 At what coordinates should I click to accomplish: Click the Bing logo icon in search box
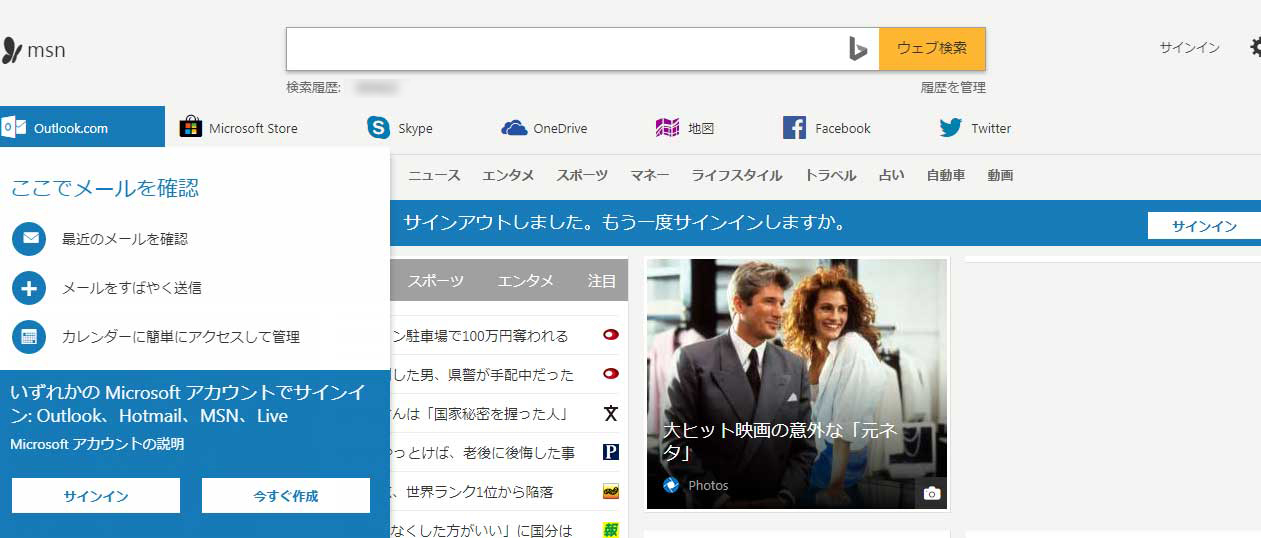click(x=857, y=49)
